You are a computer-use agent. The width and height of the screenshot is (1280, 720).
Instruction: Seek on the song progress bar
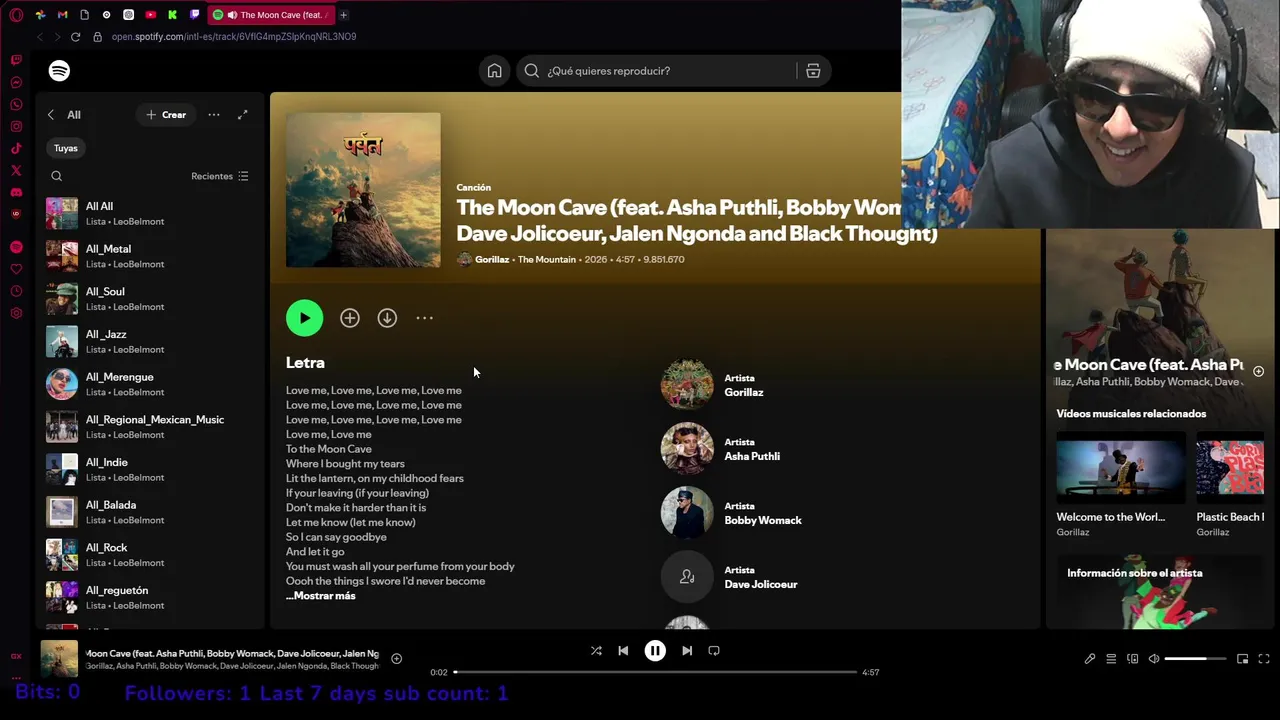pyautogui.click(x=655, y=672)
